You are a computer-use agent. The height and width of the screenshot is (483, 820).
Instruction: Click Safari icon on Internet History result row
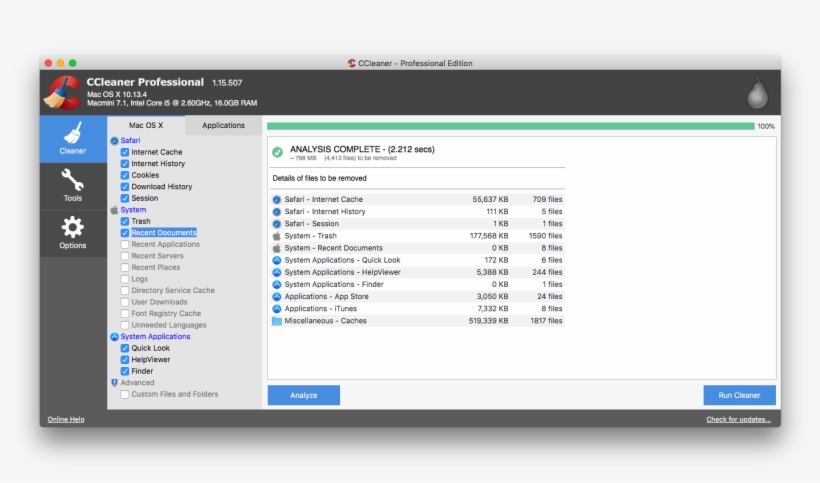coord(277,212)
